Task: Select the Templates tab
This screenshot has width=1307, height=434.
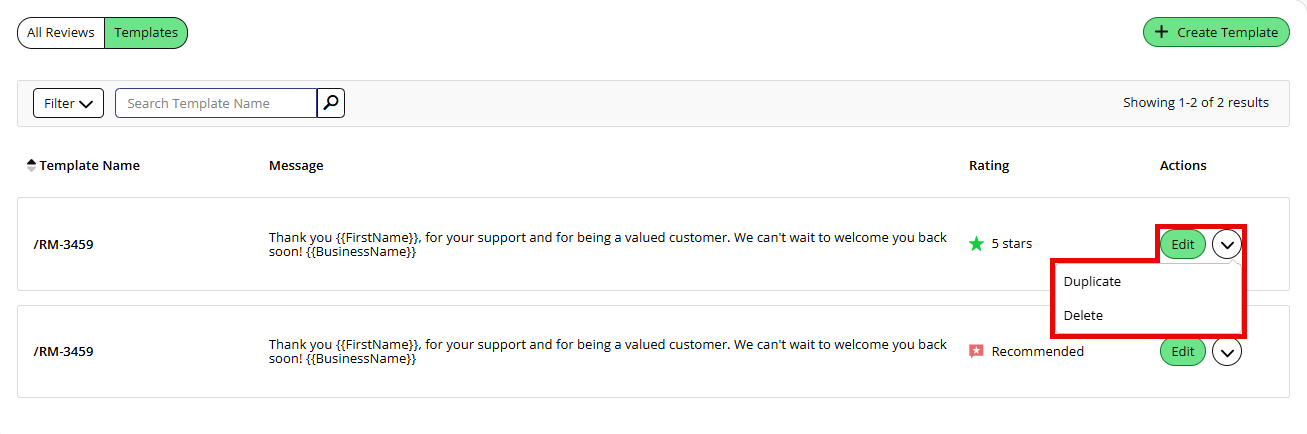Action: point(146,32)
